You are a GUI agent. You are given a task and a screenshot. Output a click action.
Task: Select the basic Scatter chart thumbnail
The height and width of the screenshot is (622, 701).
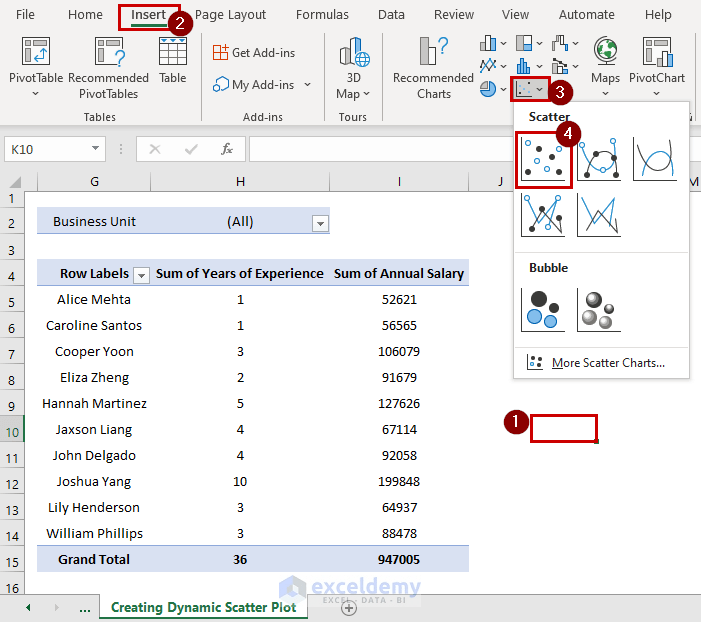543,159
